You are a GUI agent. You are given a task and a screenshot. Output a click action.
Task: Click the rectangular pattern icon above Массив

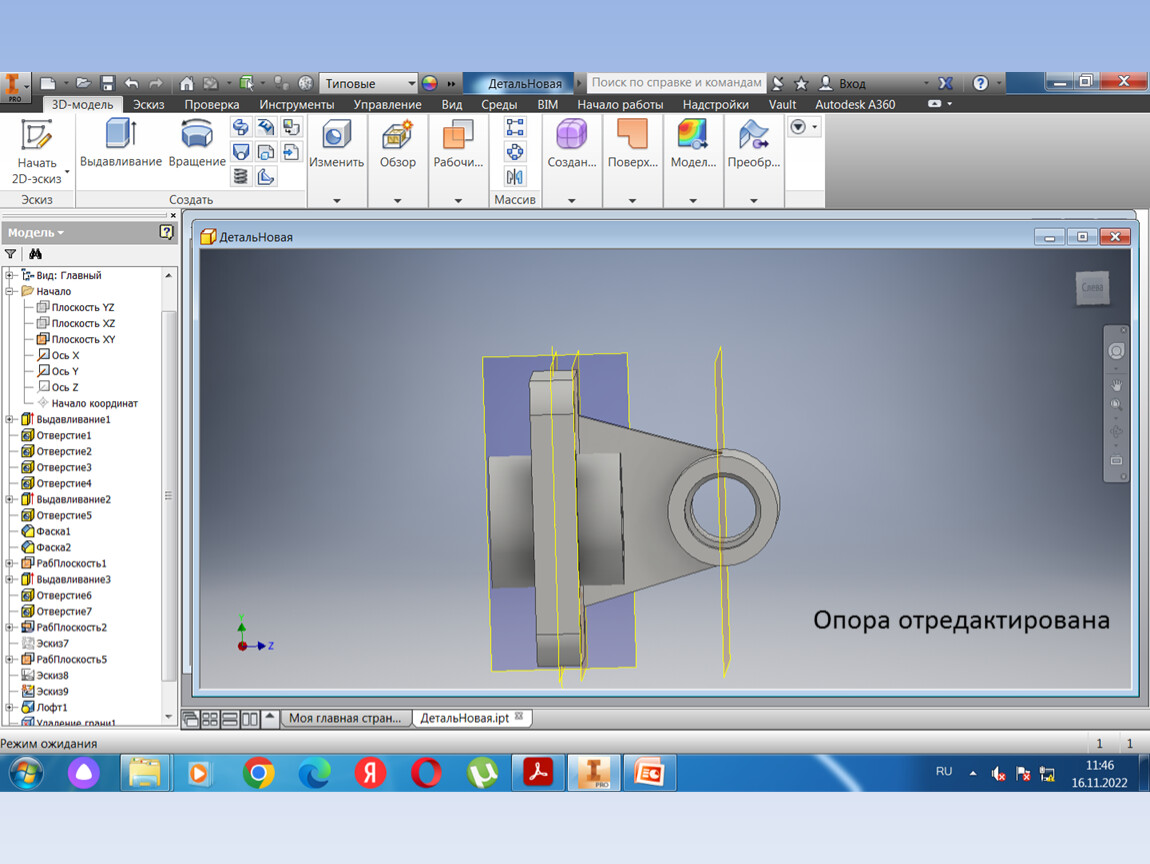tap(515, 127)
